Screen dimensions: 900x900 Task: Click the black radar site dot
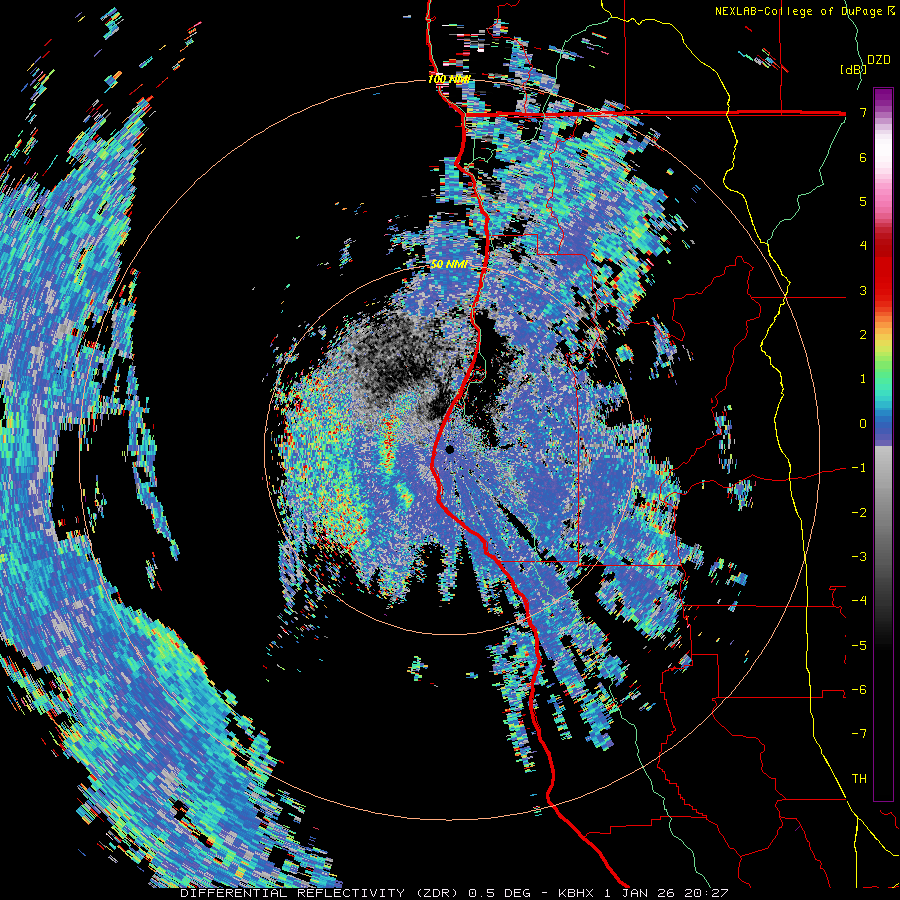tap(449, 449)
